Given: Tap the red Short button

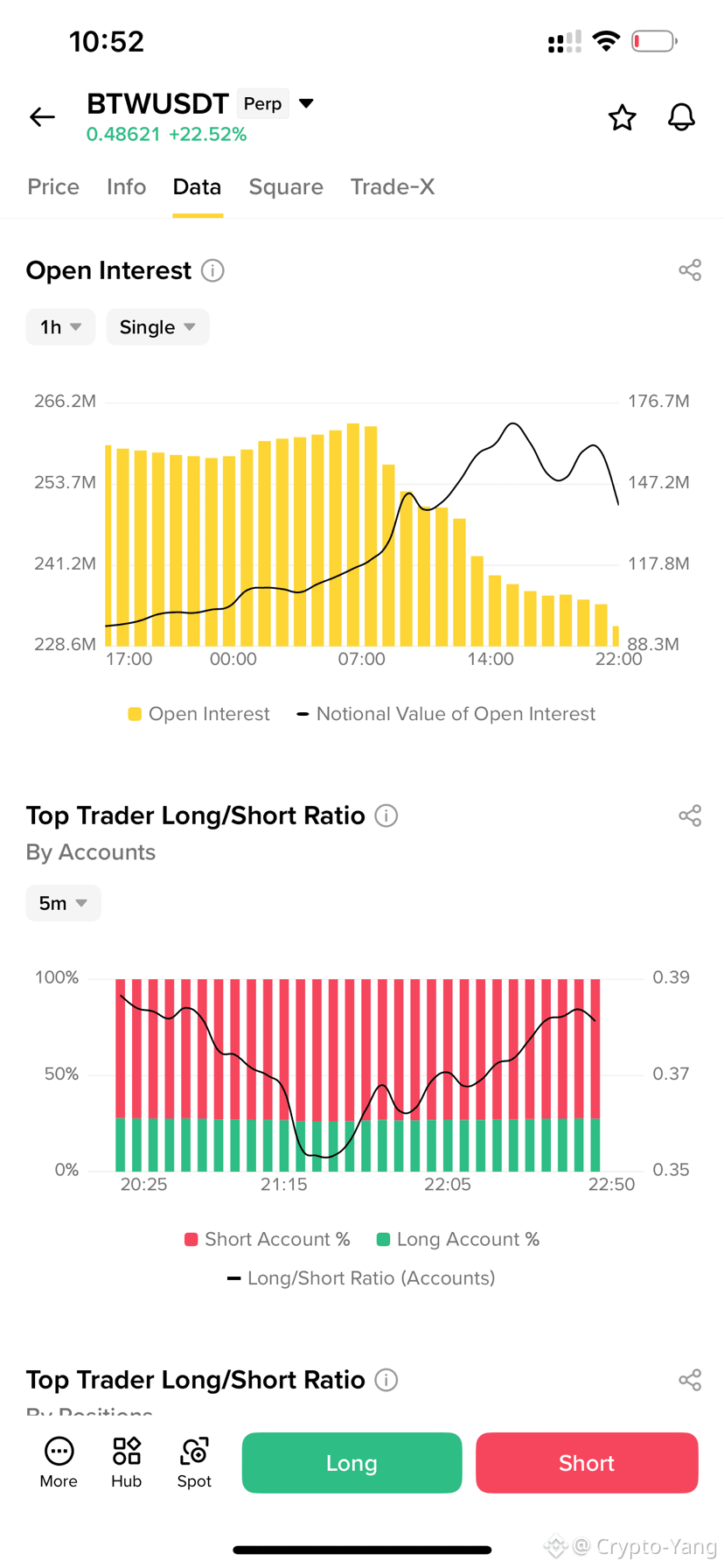Looking at the screenshot, I should click(587, 1462).
